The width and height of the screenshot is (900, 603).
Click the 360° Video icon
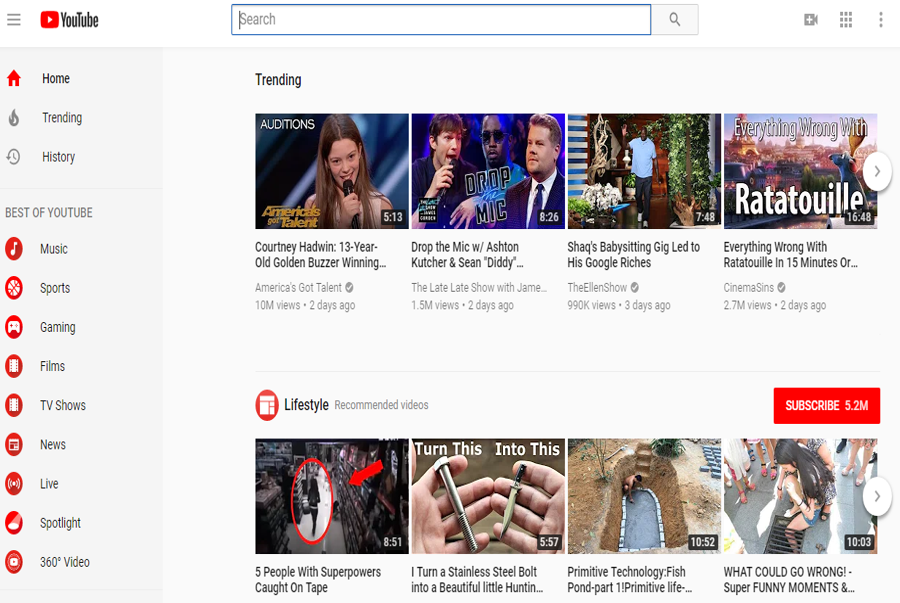[14, 562]
